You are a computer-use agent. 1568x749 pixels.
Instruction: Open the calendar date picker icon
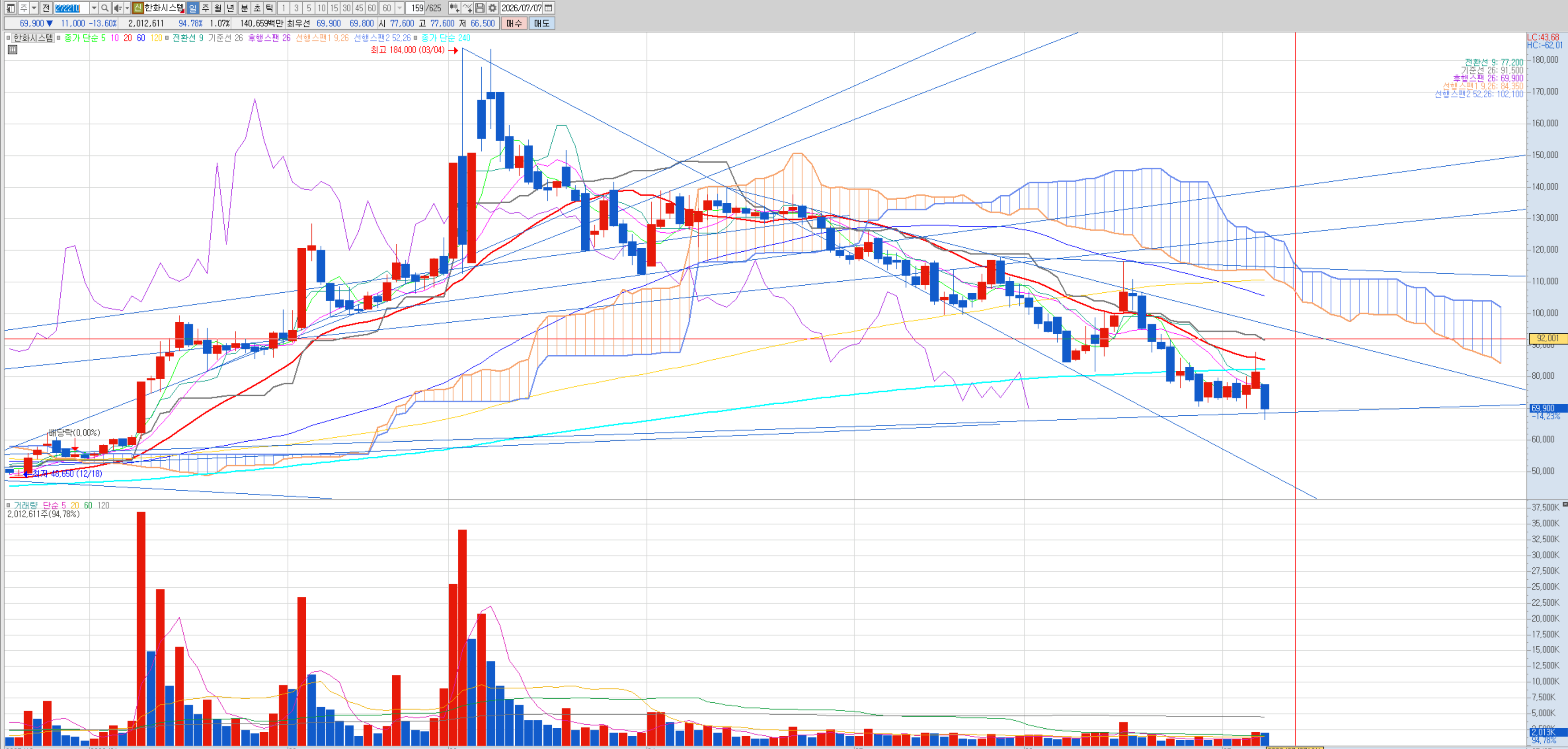[x=548, y=8]
